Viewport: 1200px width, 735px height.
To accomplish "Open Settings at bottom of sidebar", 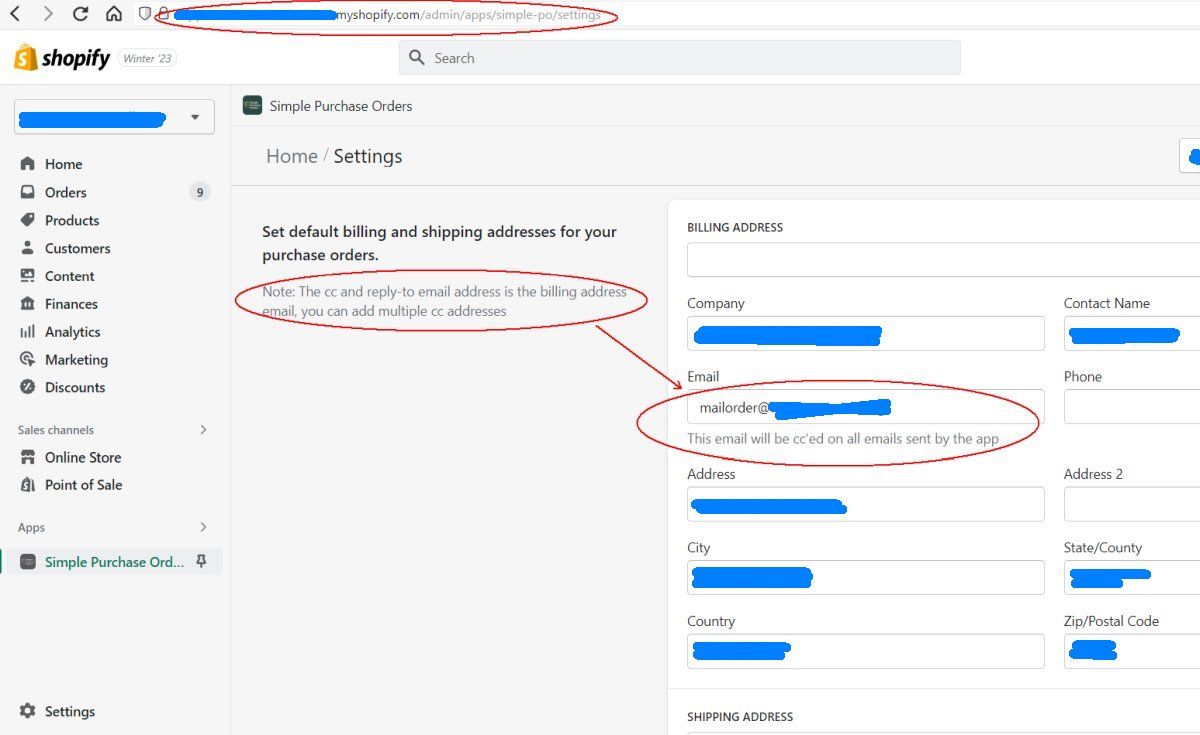I will point(70,712).
